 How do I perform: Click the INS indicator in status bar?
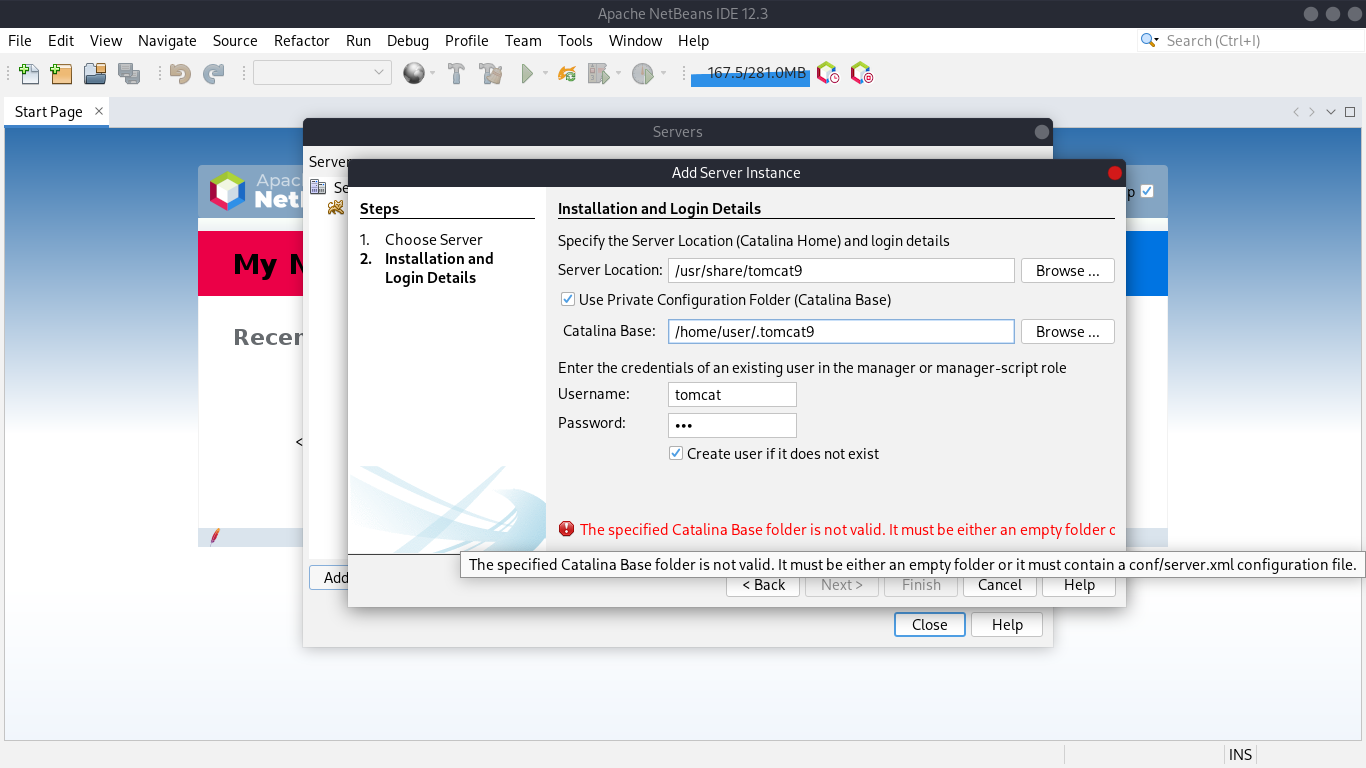[x=1240, y=755]
